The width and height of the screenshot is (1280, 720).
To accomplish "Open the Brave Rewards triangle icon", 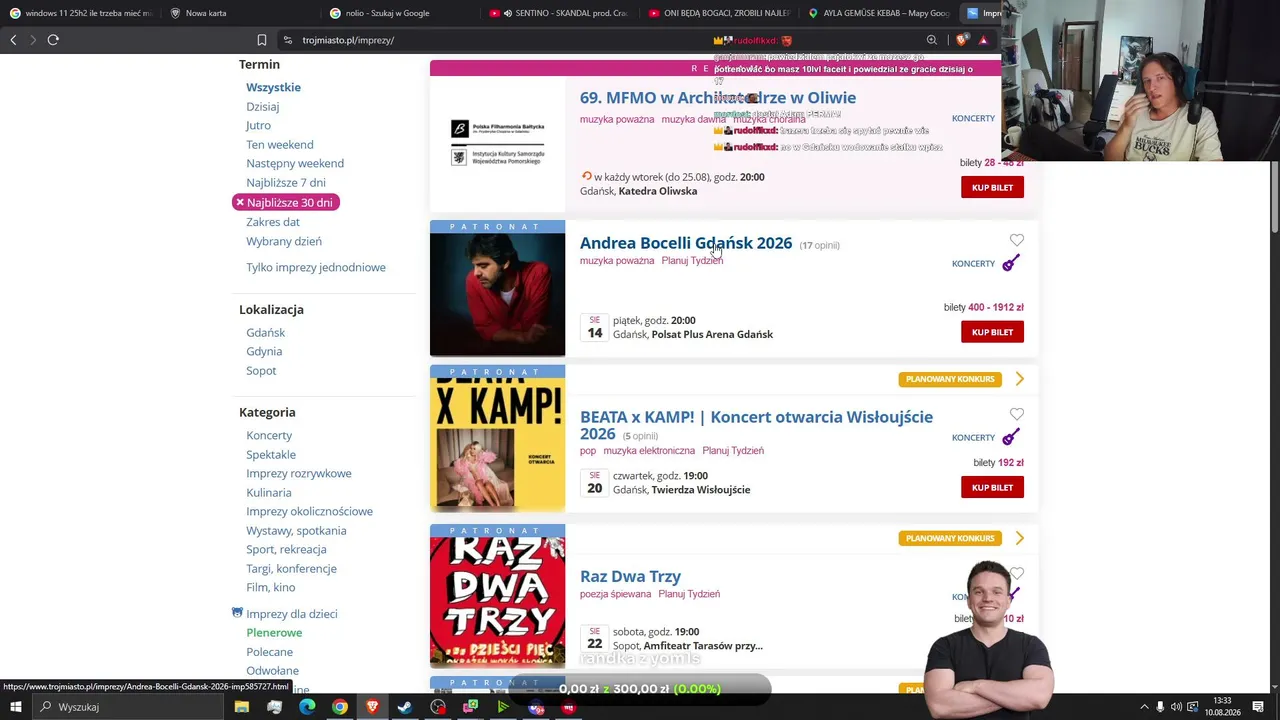I will [x=983, y=40].
